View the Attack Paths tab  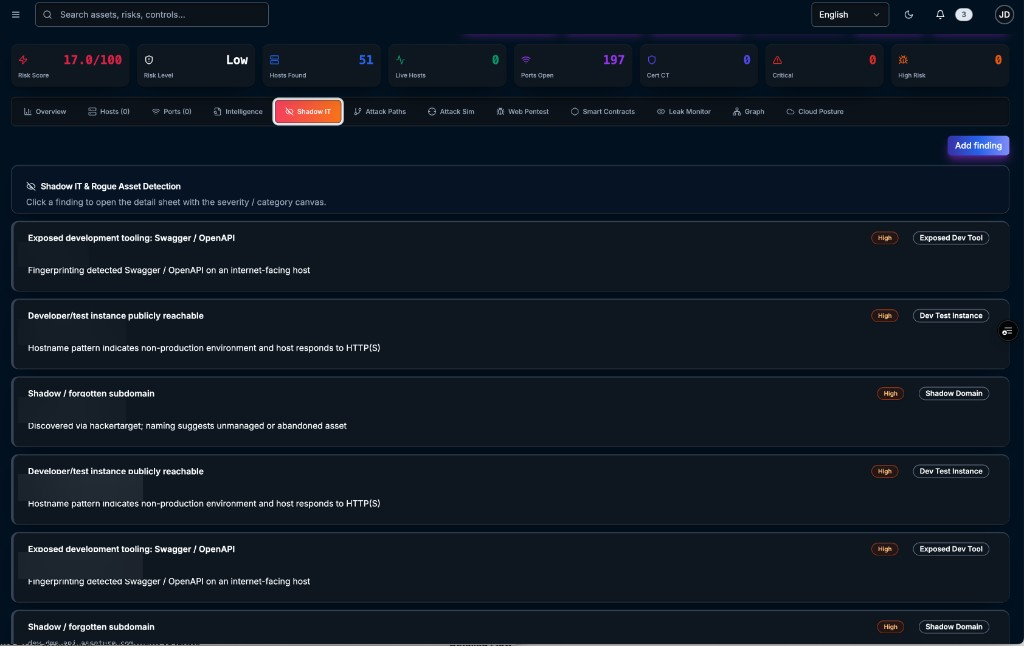pos(379,112)
